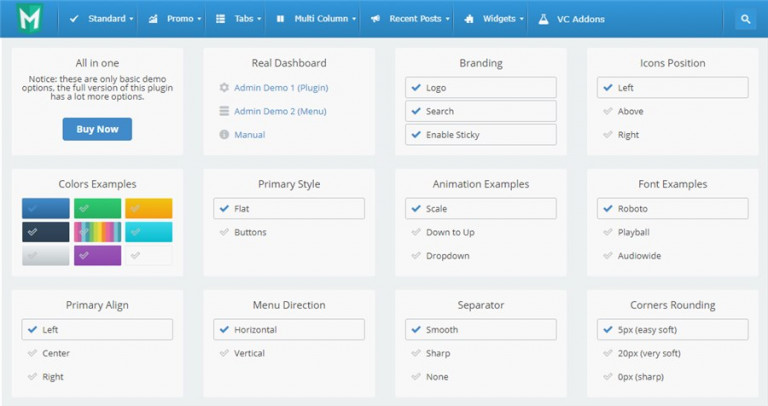This screenshot has width=768, height=406.
Task: Choose the light gray color swatch
Action: pos(46,255)
